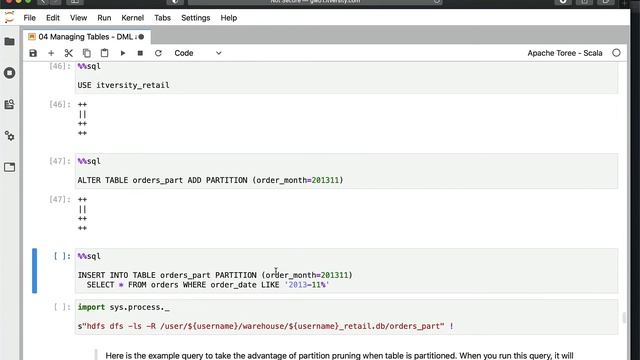
Task: Copy the selected cell icon
Action: [x=87, y=53]
